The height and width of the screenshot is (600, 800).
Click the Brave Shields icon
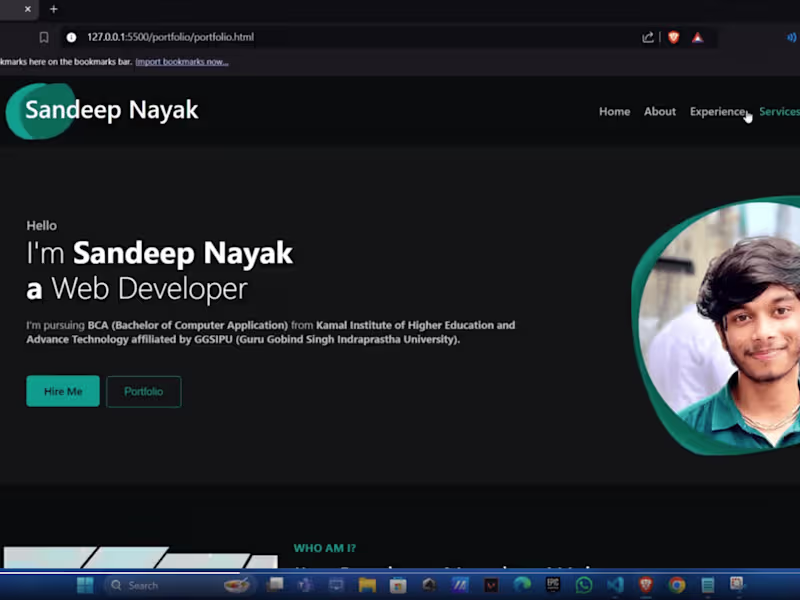[x=674, y=37]
